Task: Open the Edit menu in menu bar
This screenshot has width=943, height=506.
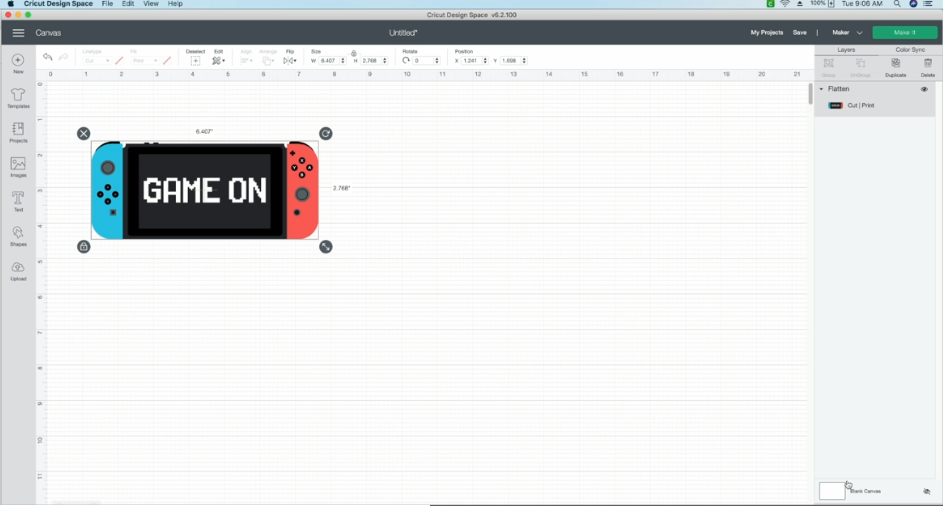Action: click(x=128, y=4)
